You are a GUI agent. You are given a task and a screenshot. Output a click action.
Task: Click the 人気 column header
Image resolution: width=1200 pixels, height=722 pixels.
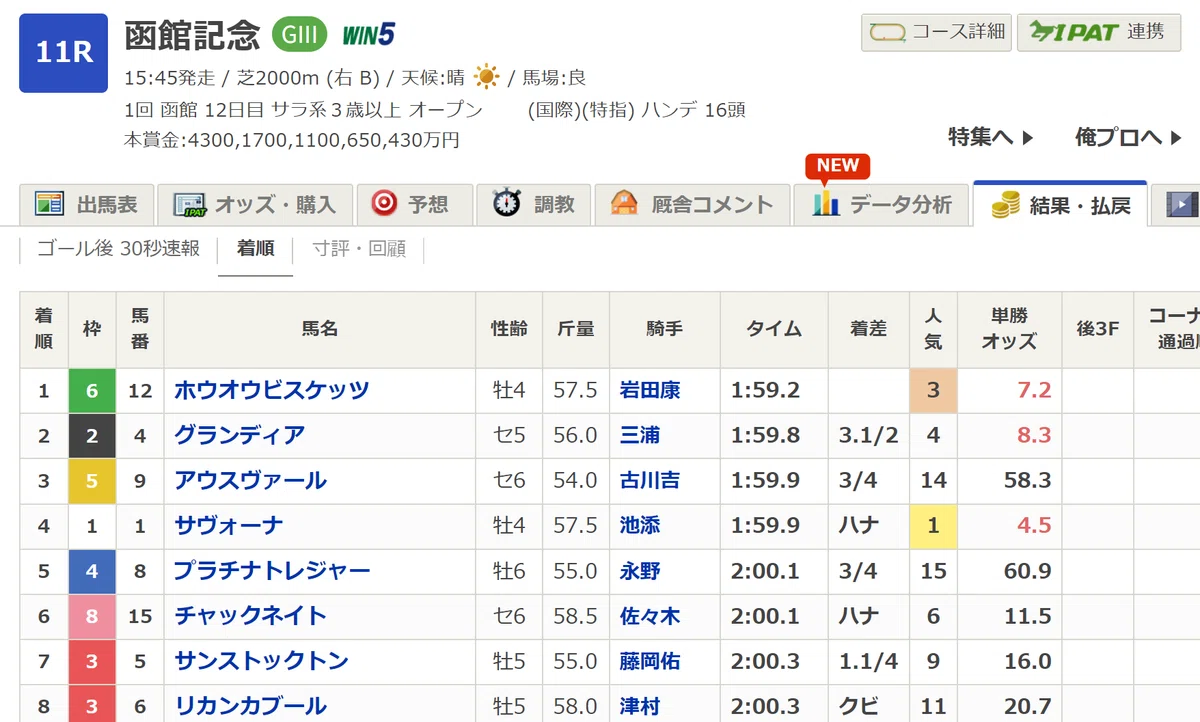pos(933,329)
